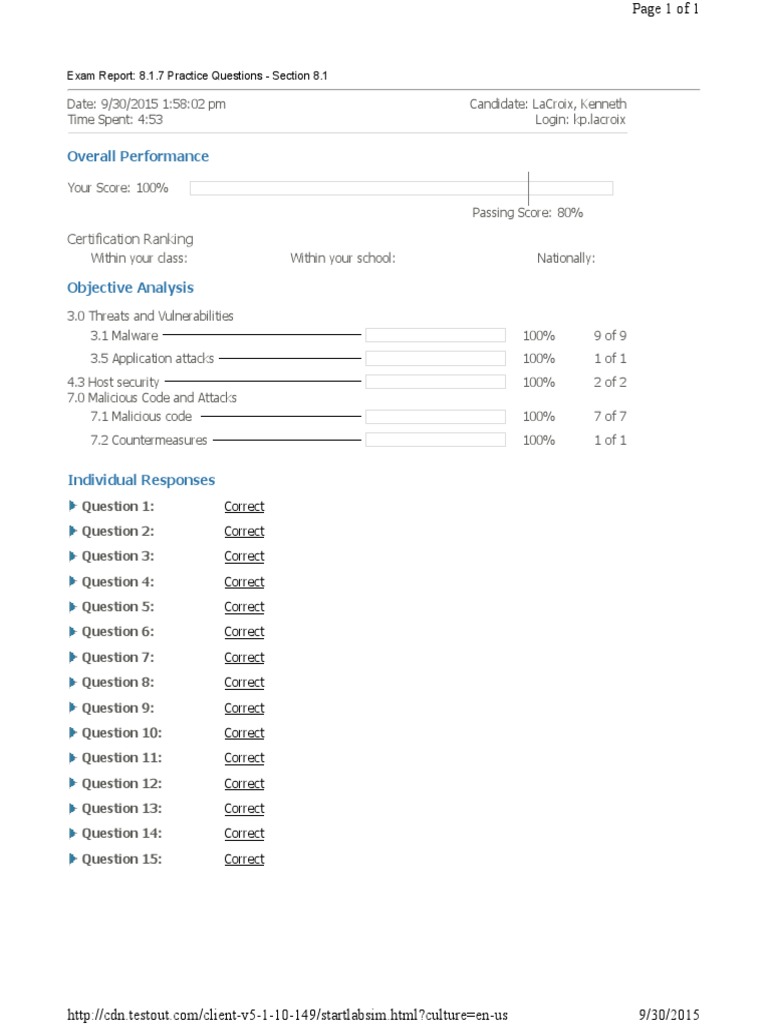Expand the Question 7 disclosure triangle
This screenshot has width=768, height=1024.
coord(72,657)
